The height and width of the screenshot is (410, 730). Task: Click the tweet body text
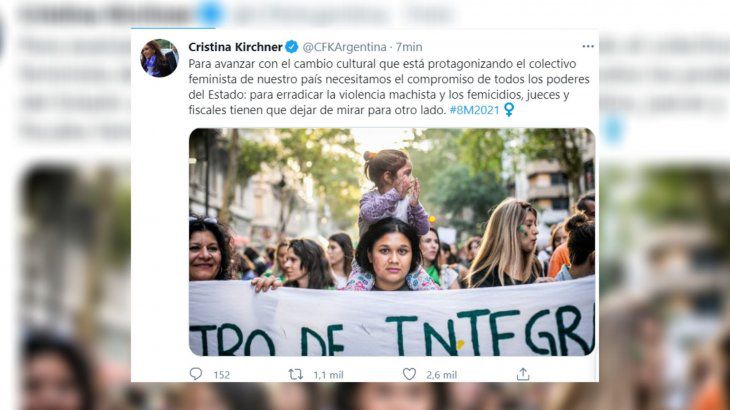[389, 87]
